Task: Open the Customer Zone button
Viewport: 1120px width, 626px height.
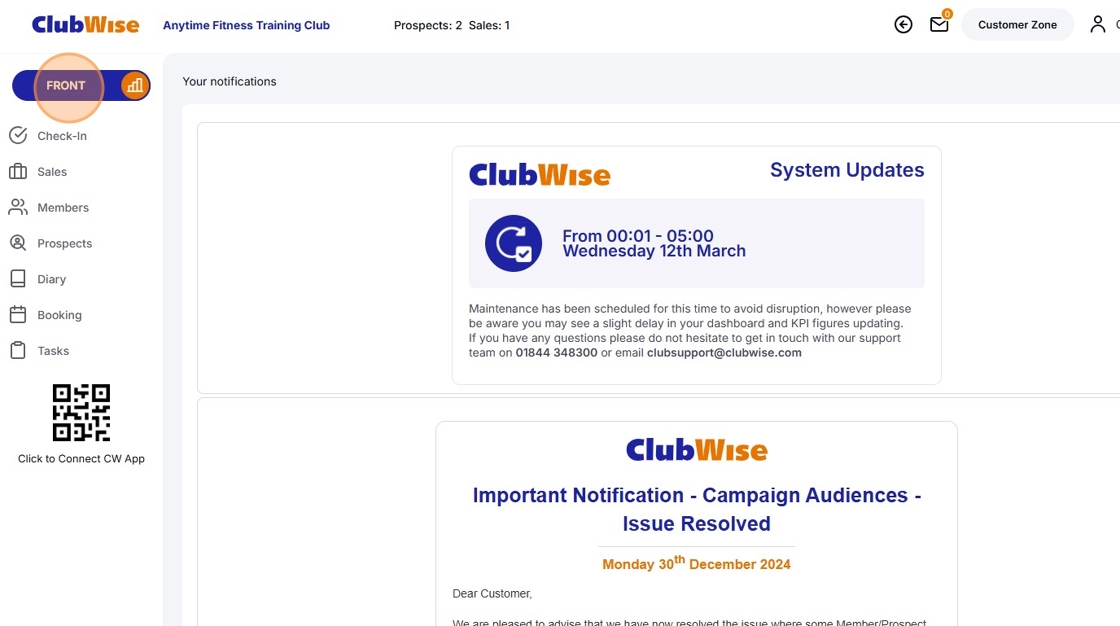Action: click(x=1017, y=25)
